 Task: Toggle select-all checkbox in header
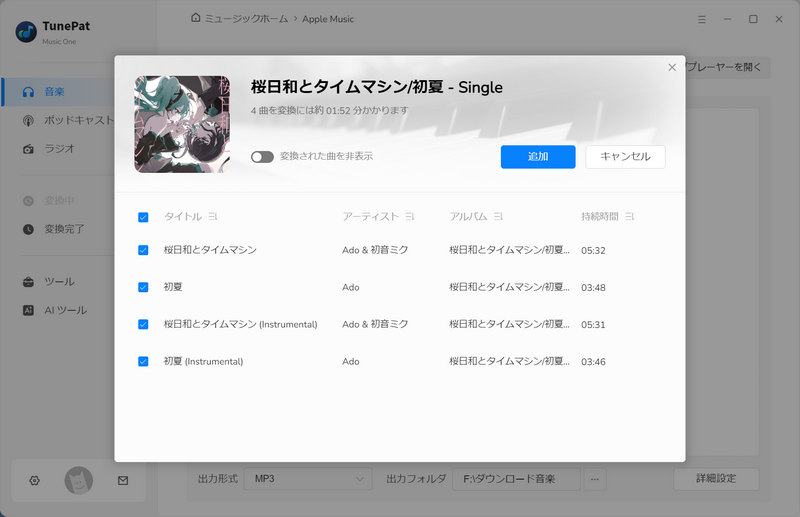click(143, 217)
